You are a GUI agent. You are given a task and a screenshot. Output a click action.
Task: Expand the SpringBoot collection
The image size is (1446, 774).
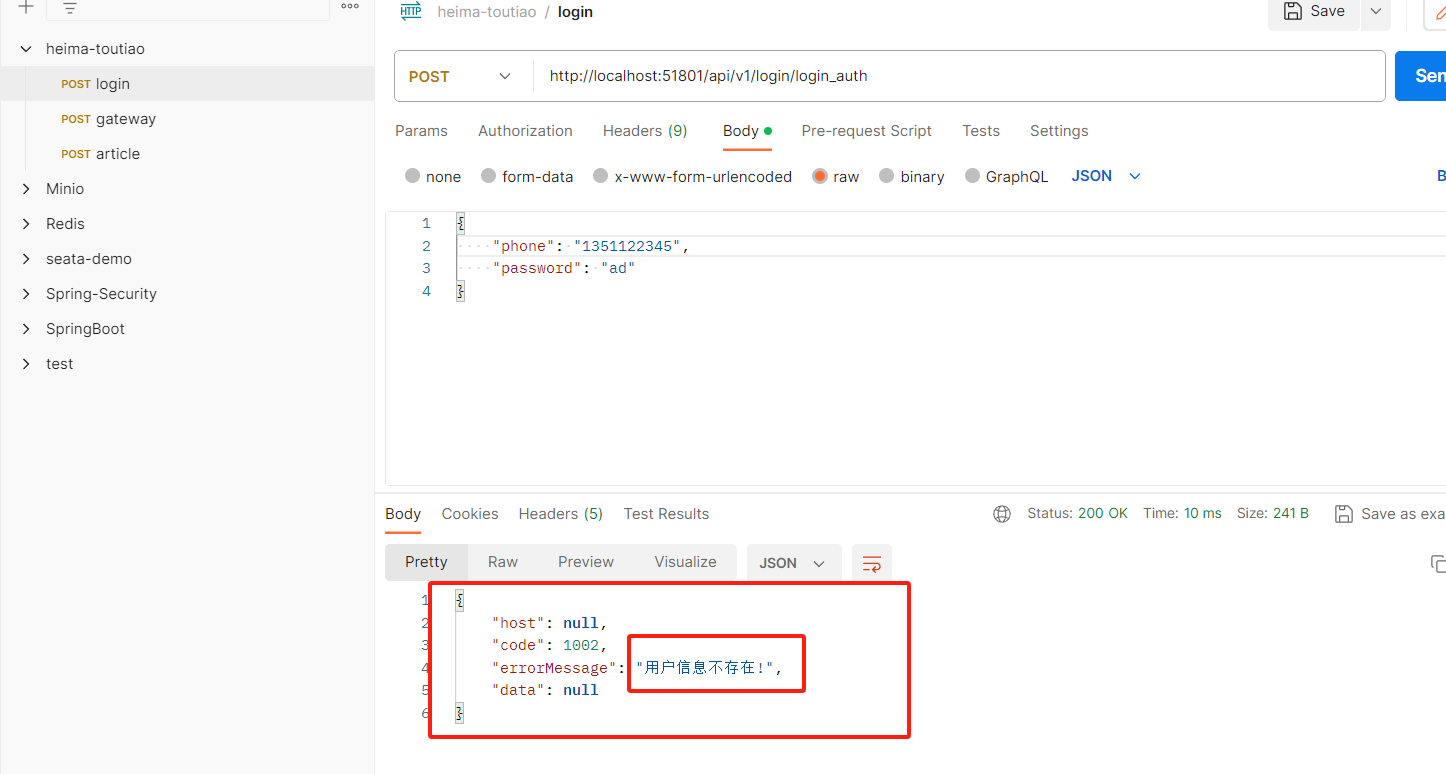tap(27, 329)
